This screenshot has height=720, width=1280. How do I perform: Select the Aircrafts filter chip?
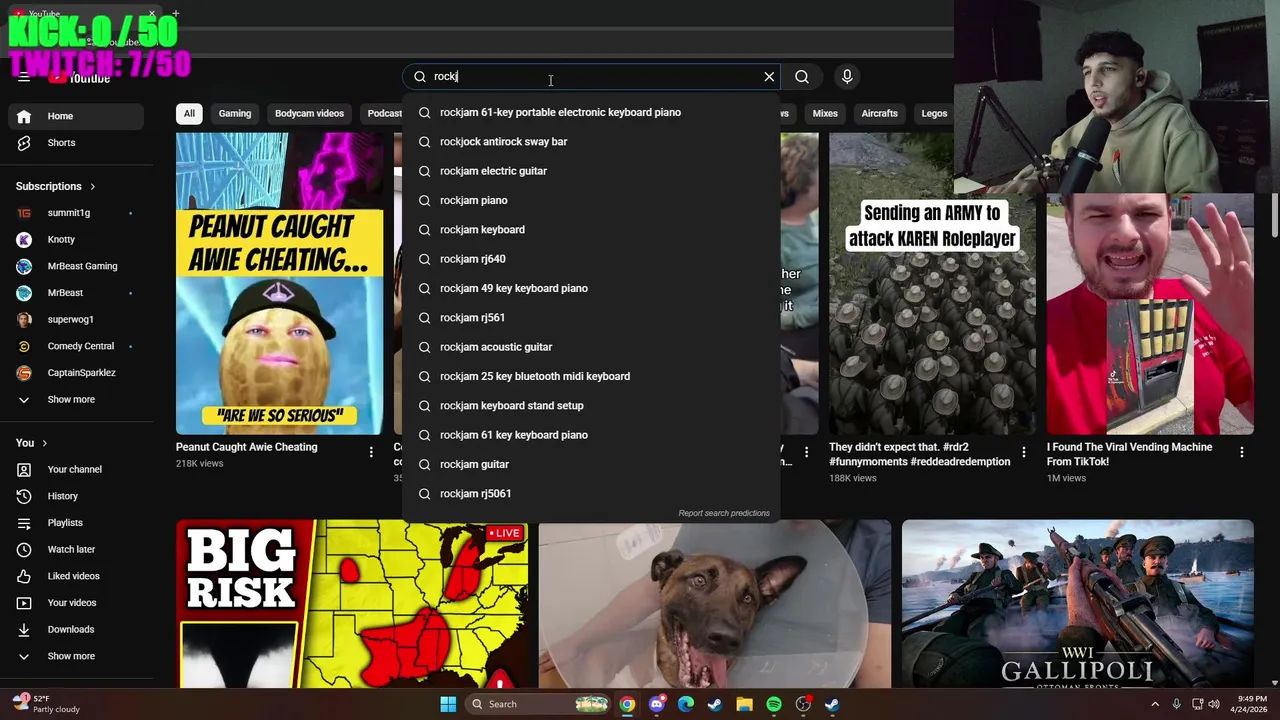click(x=880, y=113)
